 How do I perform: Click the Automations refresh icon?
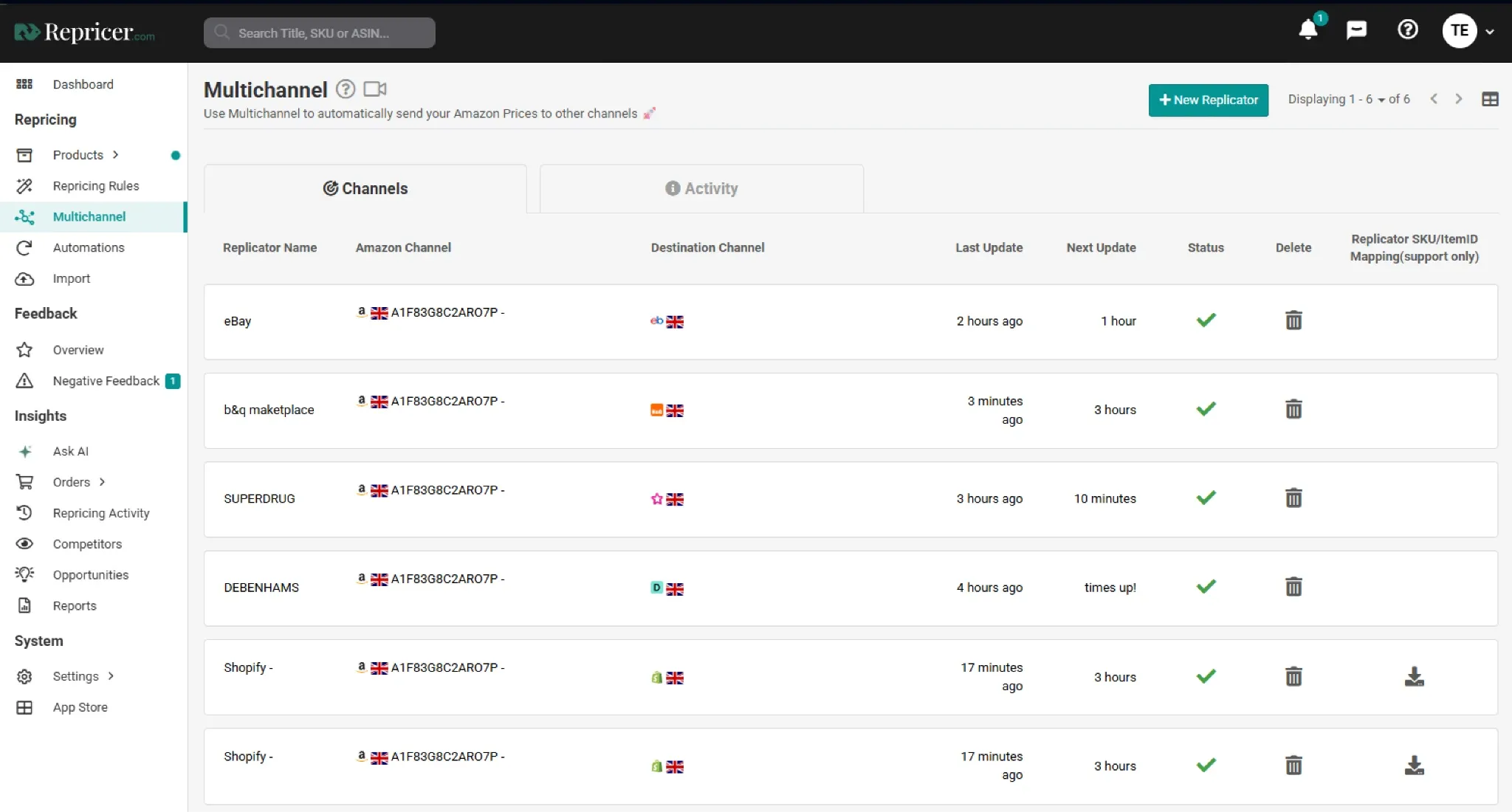(24, 247)
